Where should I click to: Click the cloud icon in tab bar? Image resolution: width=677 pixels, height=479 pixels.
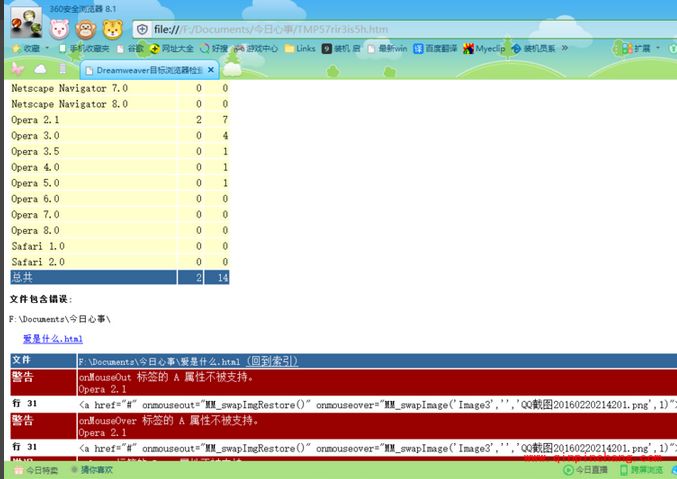[x=41, y=69]
